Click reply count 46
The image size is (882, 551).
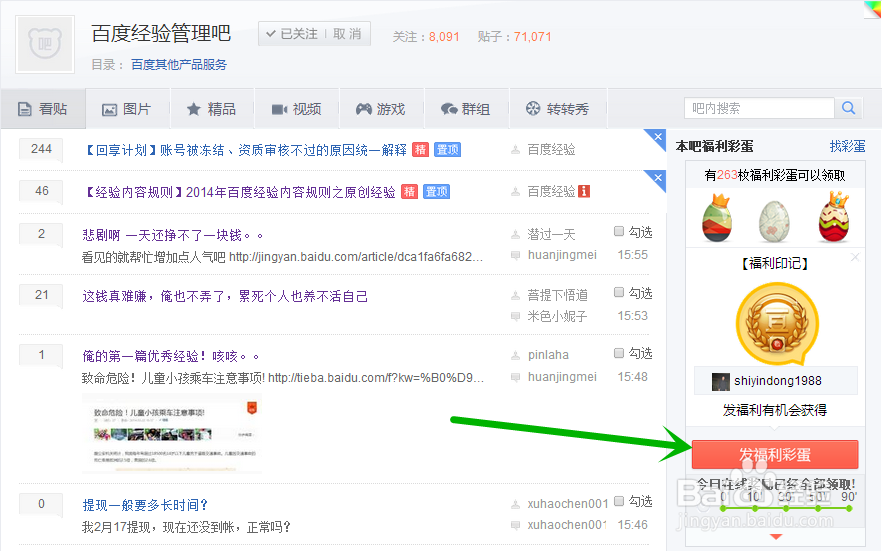click(x=41, y=191)
